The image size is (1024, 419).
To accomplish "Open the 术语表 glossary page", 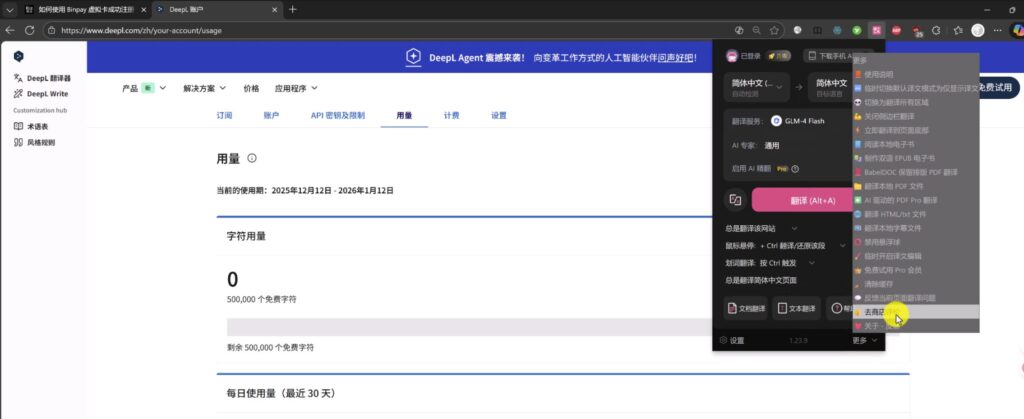I will coord(31,126).
